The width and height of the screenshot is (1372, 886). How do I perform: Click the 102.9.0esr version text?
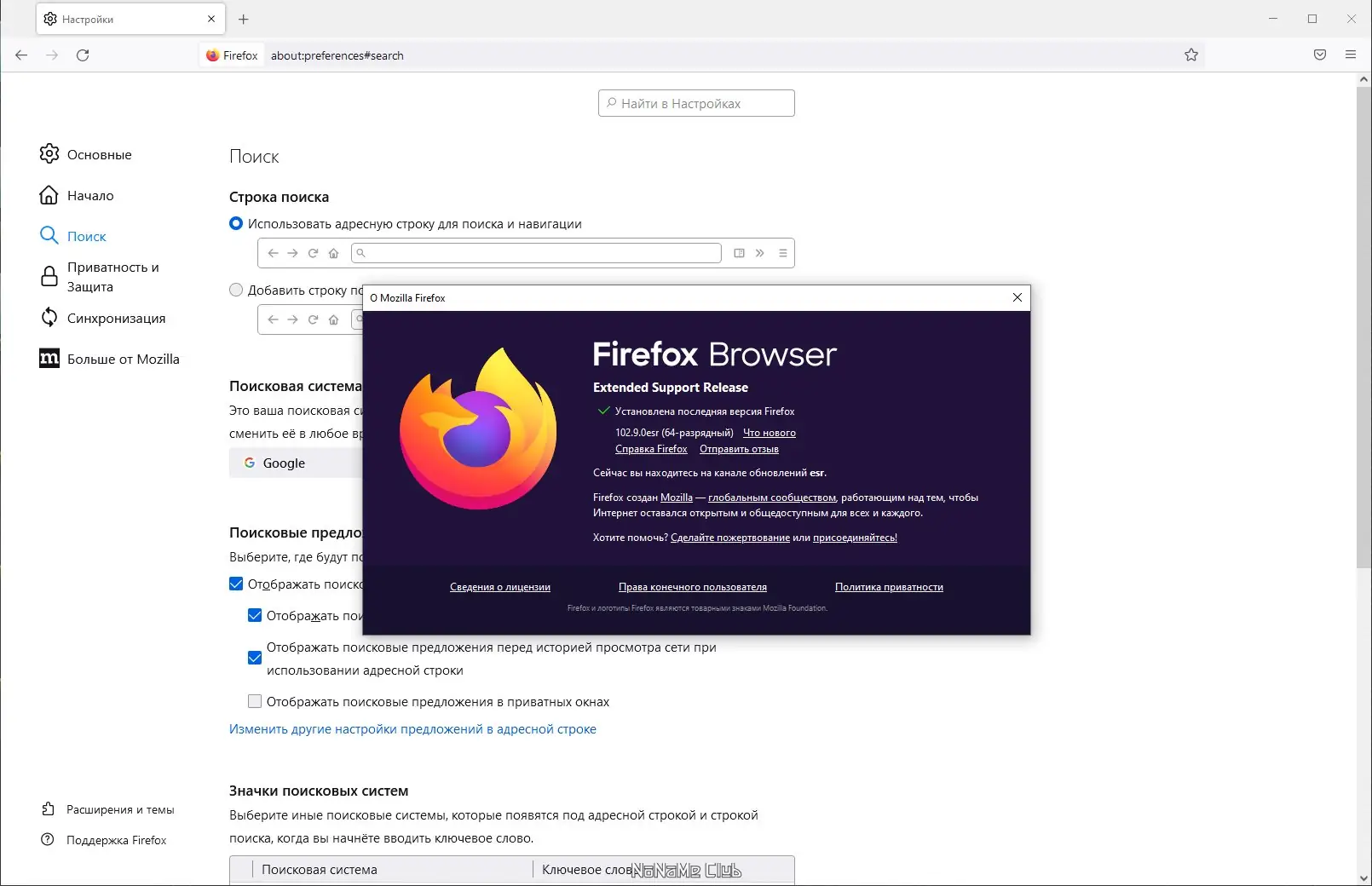(674, 433)
